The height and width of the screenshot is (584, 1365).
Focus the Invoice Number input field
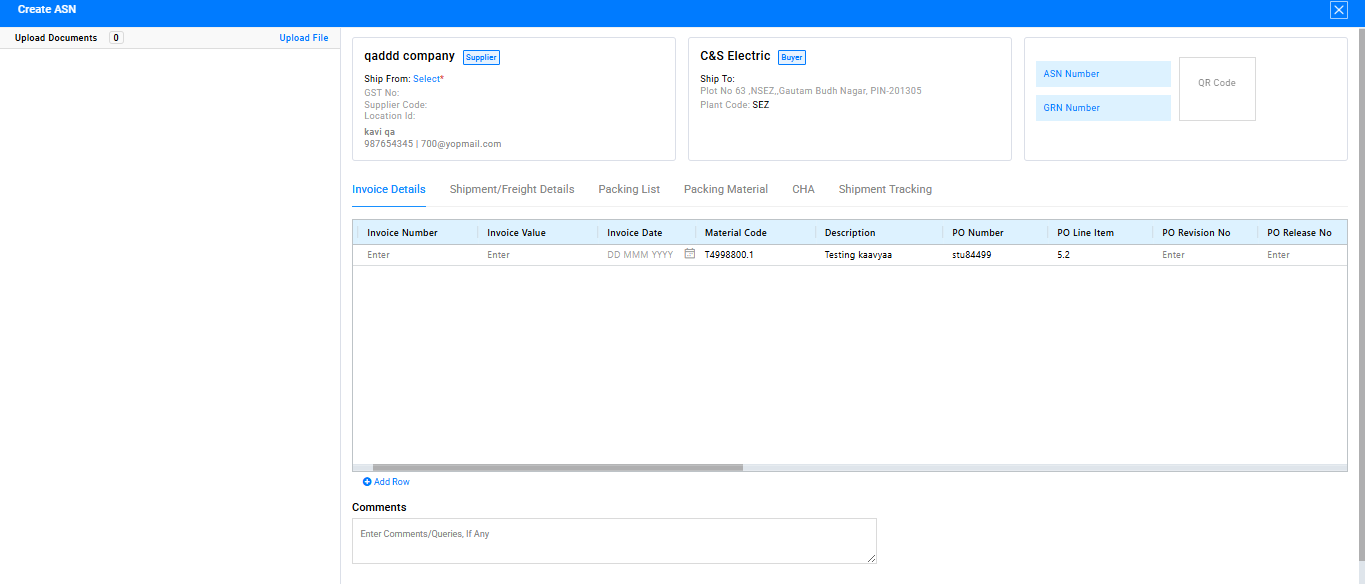point(415,255)
